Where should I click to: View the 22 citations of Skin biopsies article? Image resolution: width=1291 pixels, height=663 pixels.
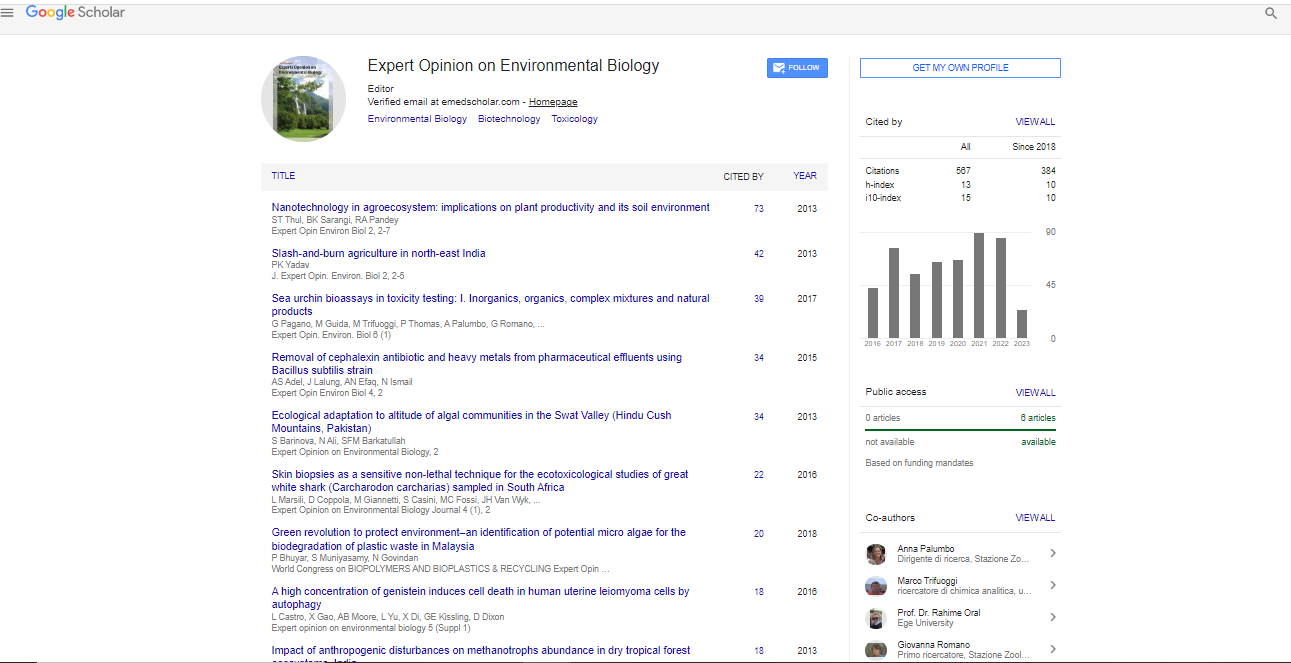pyautogui.click(x=759, y=475)
